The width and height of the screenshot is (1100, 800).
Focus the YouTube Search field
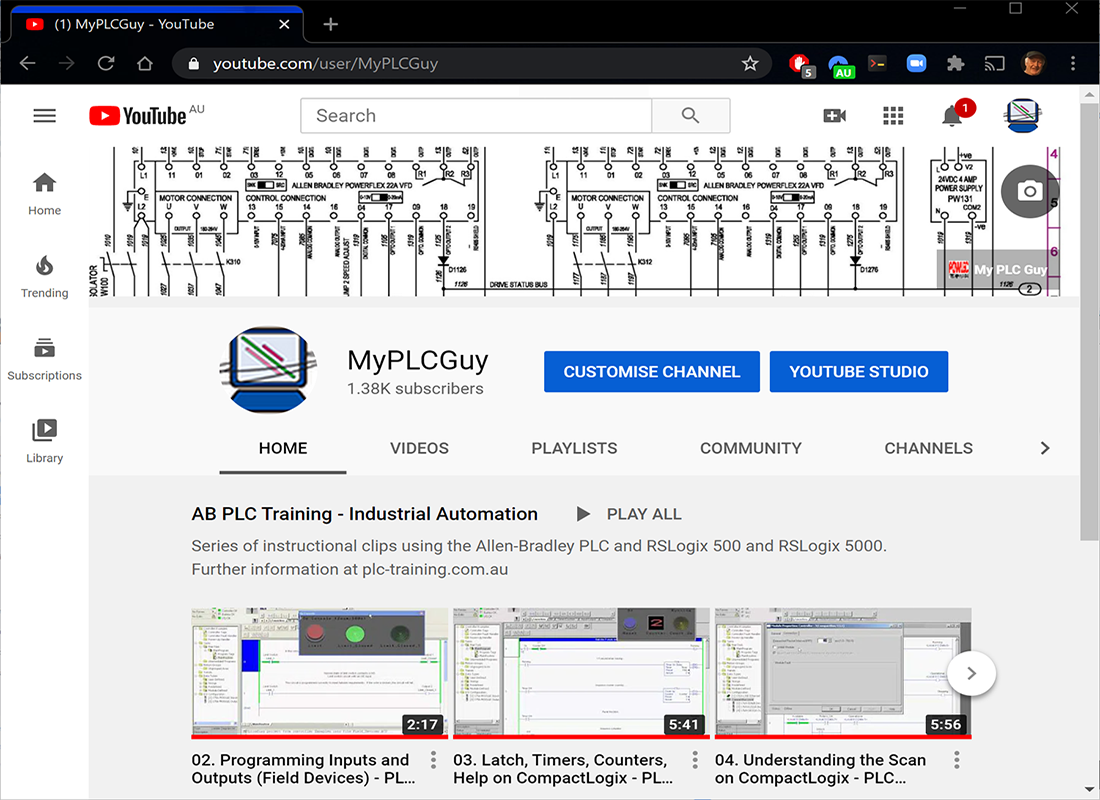coord(476,116)
